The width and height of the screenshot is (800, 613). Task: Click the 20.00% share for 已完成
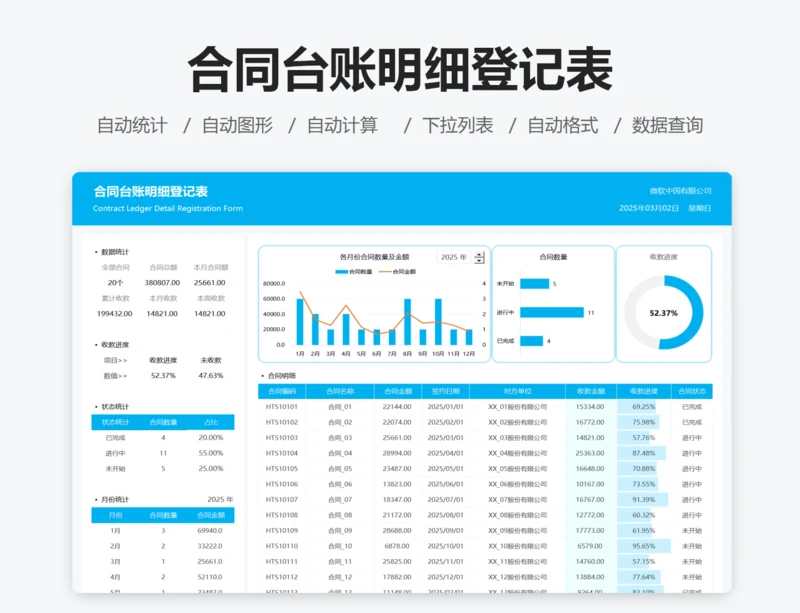click(x=211, y=438)
